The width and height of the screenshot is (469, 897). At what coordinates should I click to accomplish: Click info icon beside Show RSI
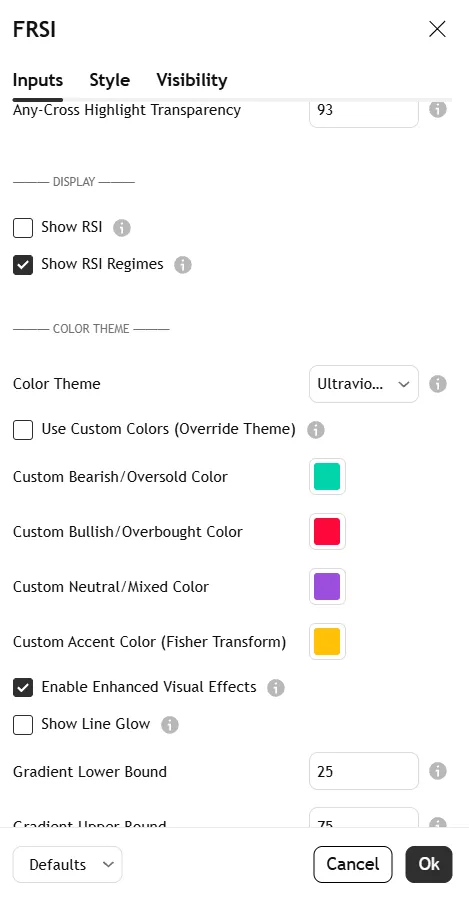tap(122, 228)
